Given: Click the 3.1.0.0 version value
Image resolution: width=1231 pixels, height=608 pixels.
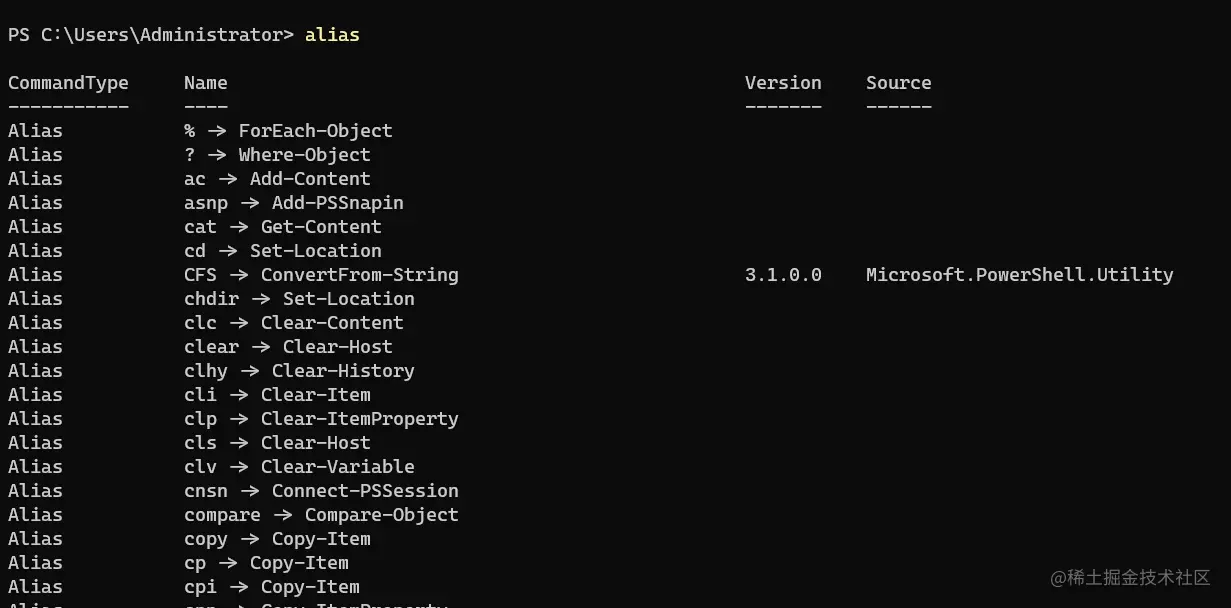Looking at the screenshot, I should 783,275.
